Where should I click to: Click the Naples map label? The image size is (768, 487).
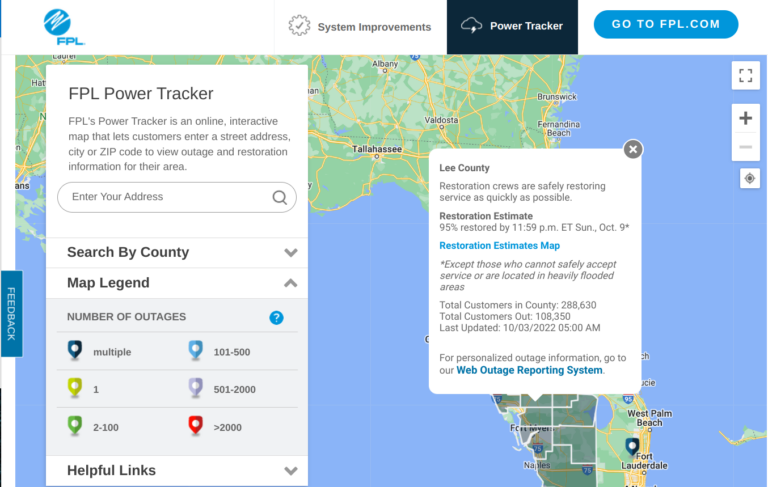537,465
